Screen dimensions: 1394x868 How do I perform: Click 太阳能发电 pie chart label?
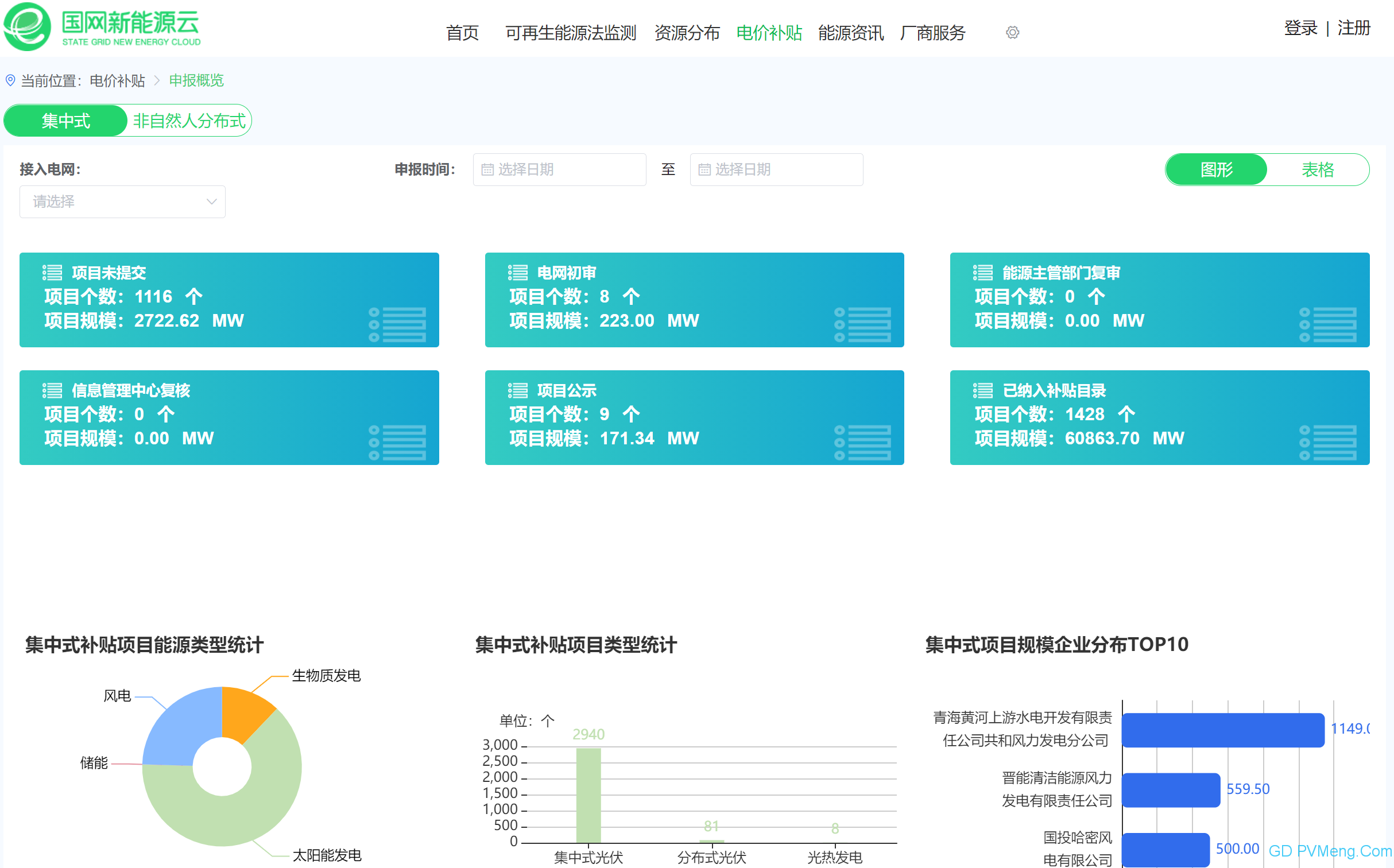coord(327,855)
